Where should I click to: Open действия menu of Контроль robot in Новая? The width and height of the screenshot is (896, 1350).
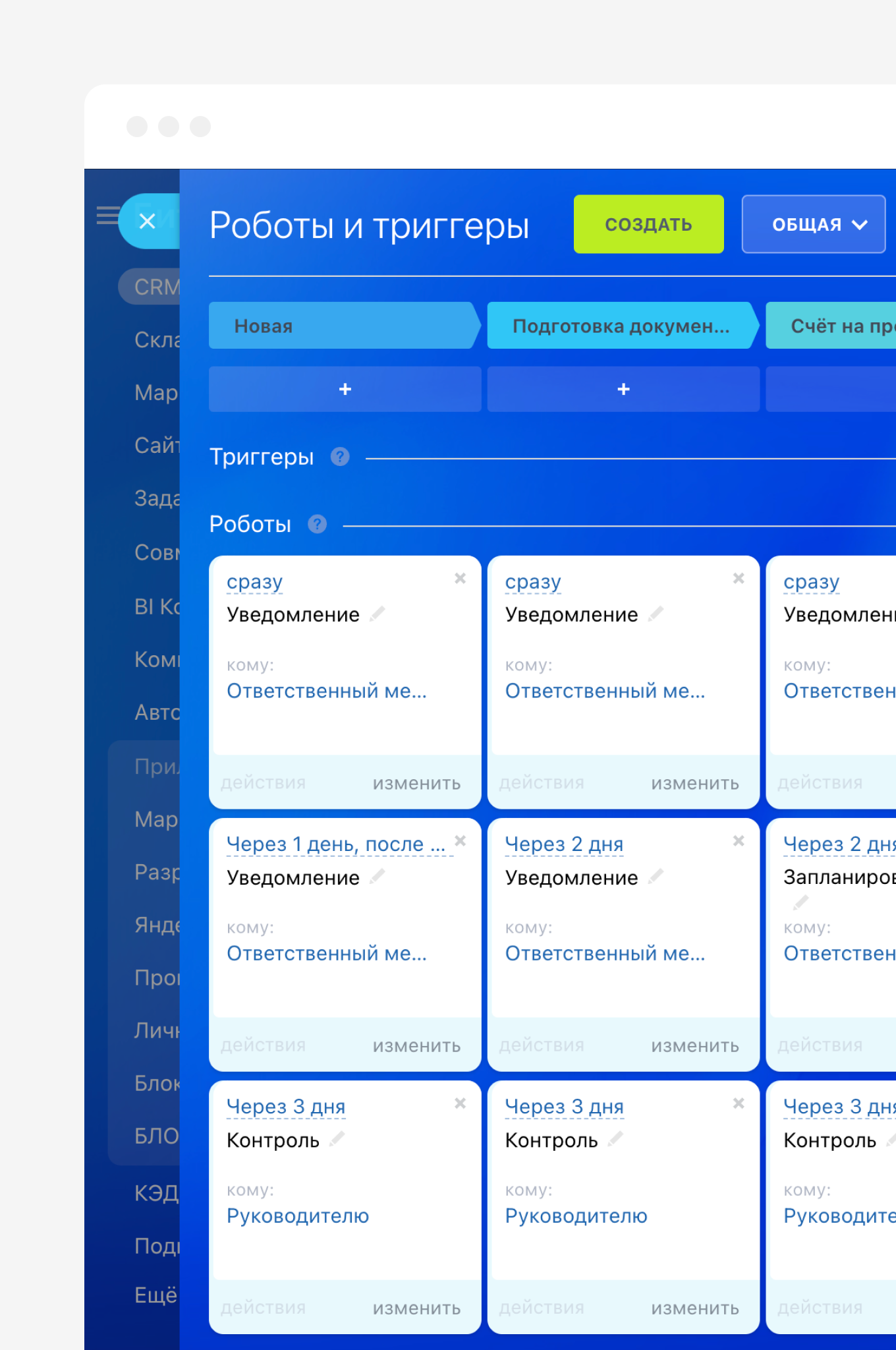pyautogui.click(x=263, y=1307)
